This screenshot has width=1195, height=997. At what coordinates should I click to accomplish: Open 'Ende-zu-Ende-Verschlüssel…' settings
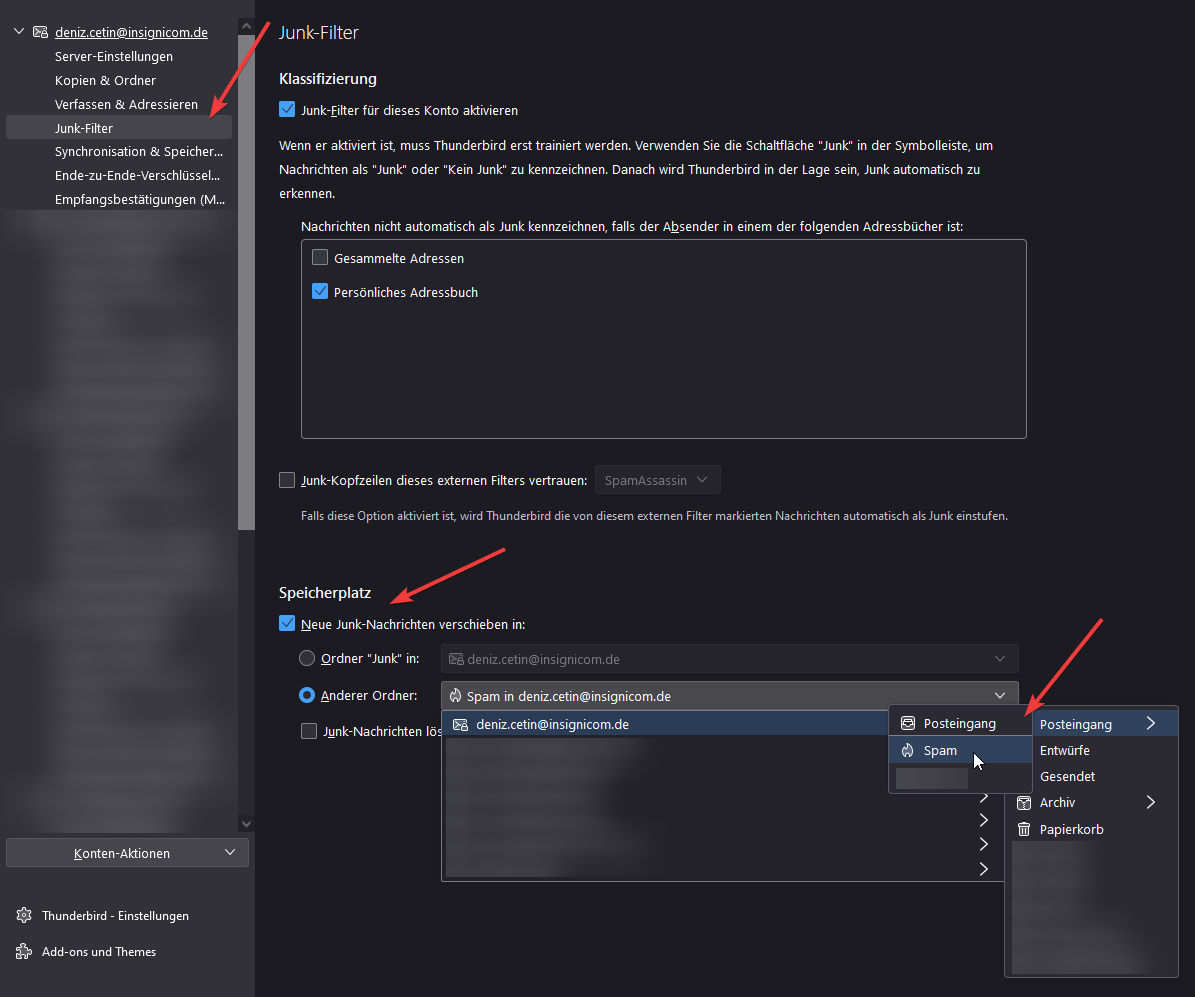(x=137, y=175)
